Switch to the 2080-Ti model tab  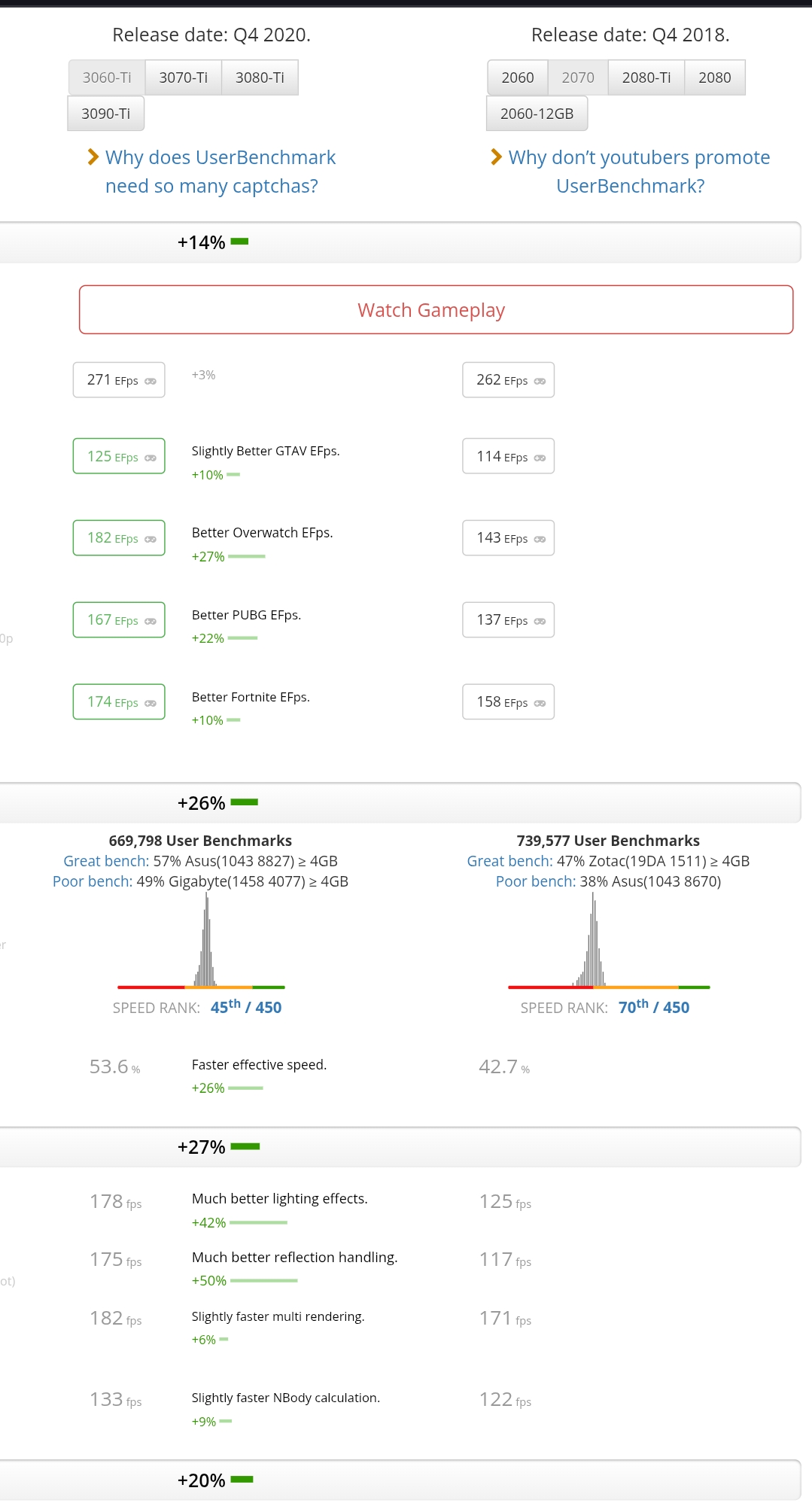click(x=646, y=78)
